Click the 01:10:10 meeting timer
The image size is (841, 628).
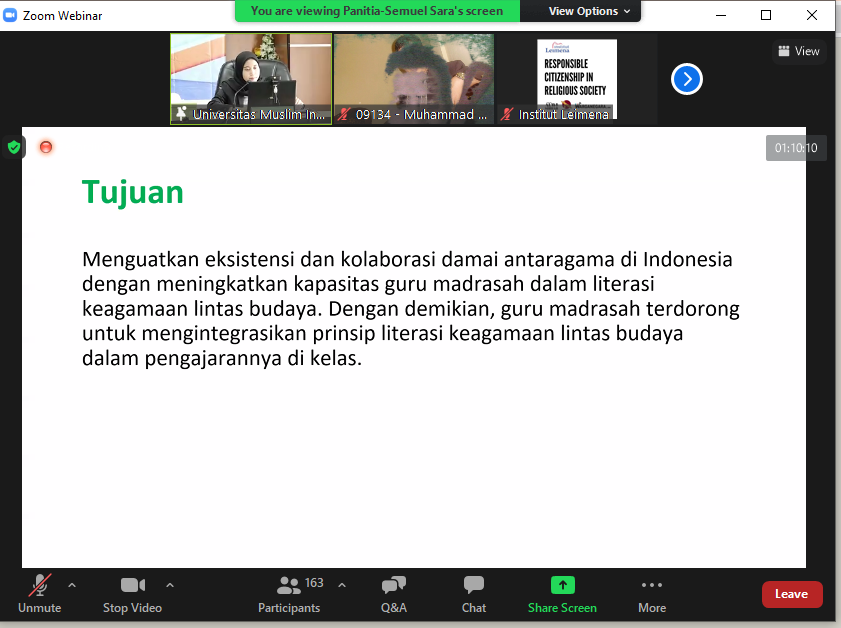[796, 148]
